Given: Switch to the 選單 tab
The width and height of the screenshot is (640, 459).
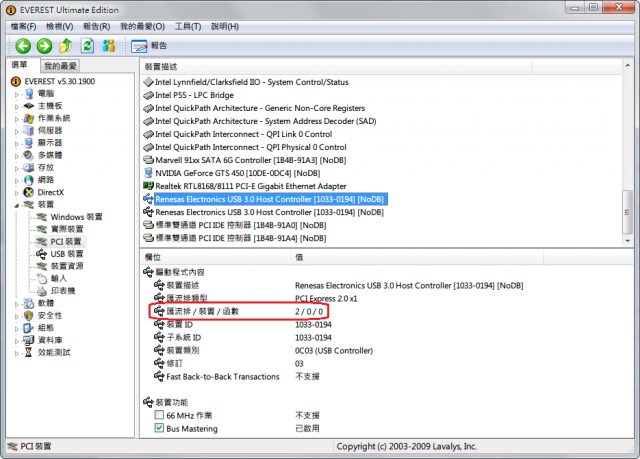Looking at the screenshot, I should 20,65.
